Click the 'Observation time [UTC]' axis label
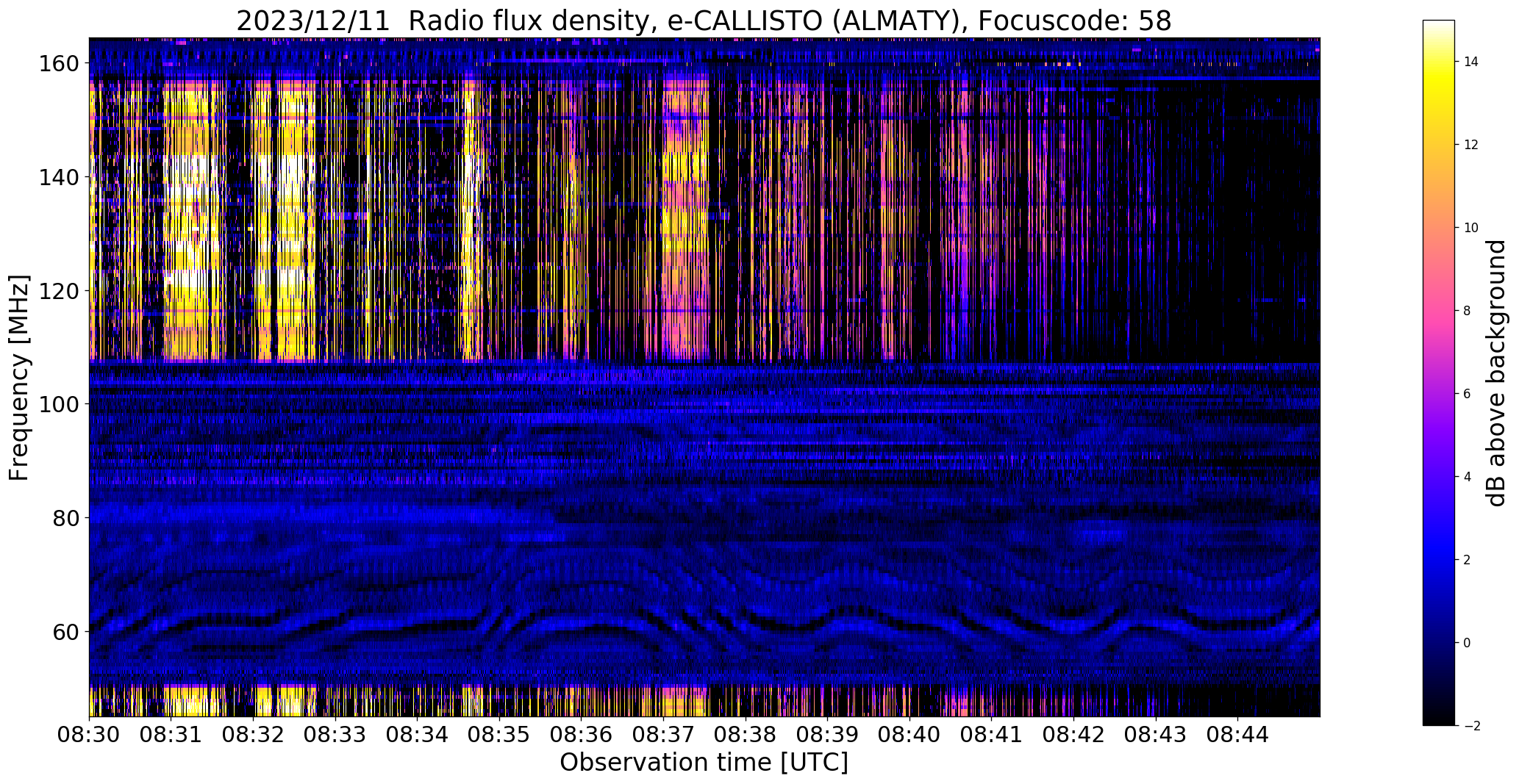1519x784 pixels. [x=704, y=763]
